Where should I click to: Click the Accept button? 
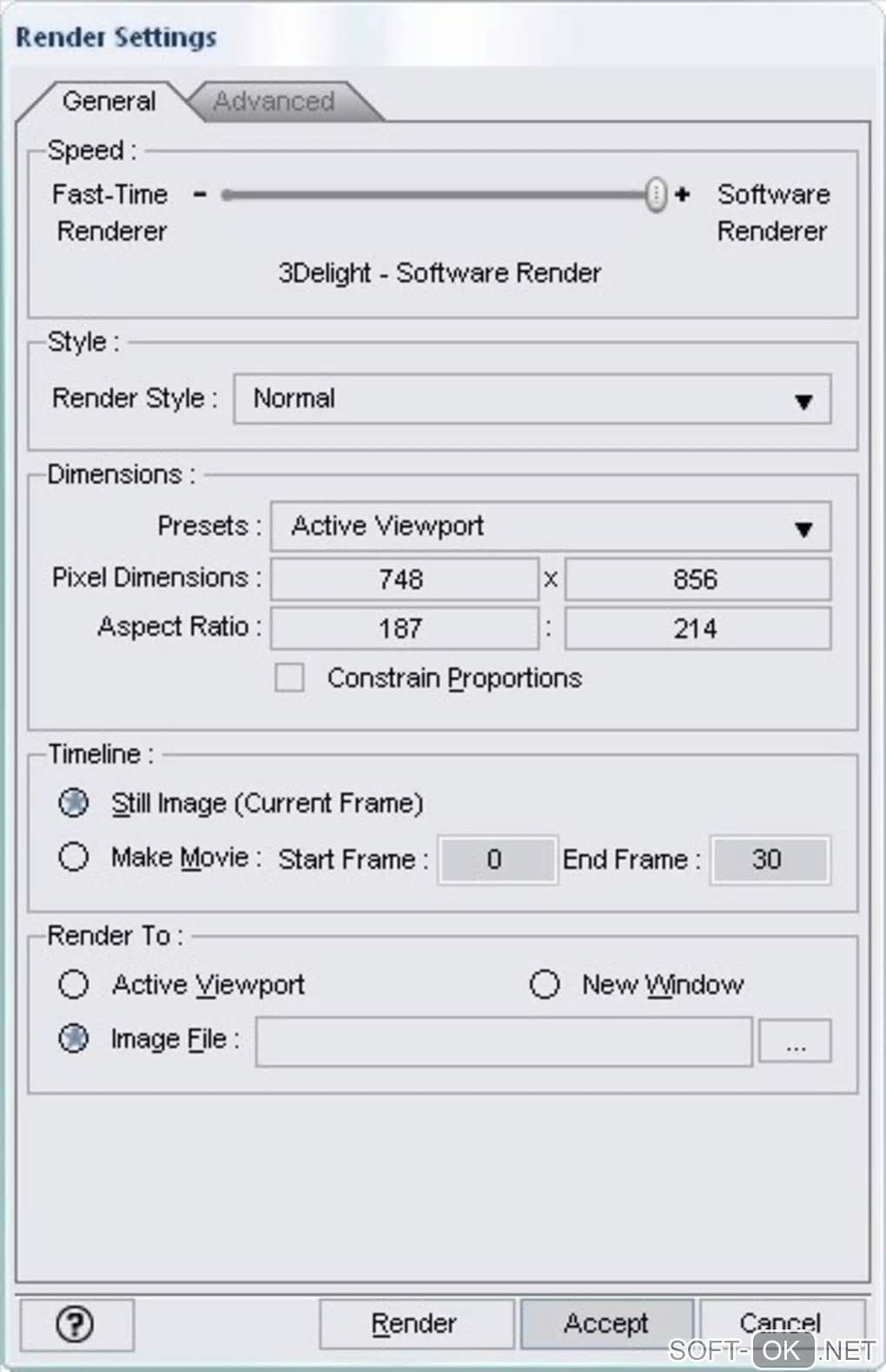pyautogui.click(x=606, y=1323)
